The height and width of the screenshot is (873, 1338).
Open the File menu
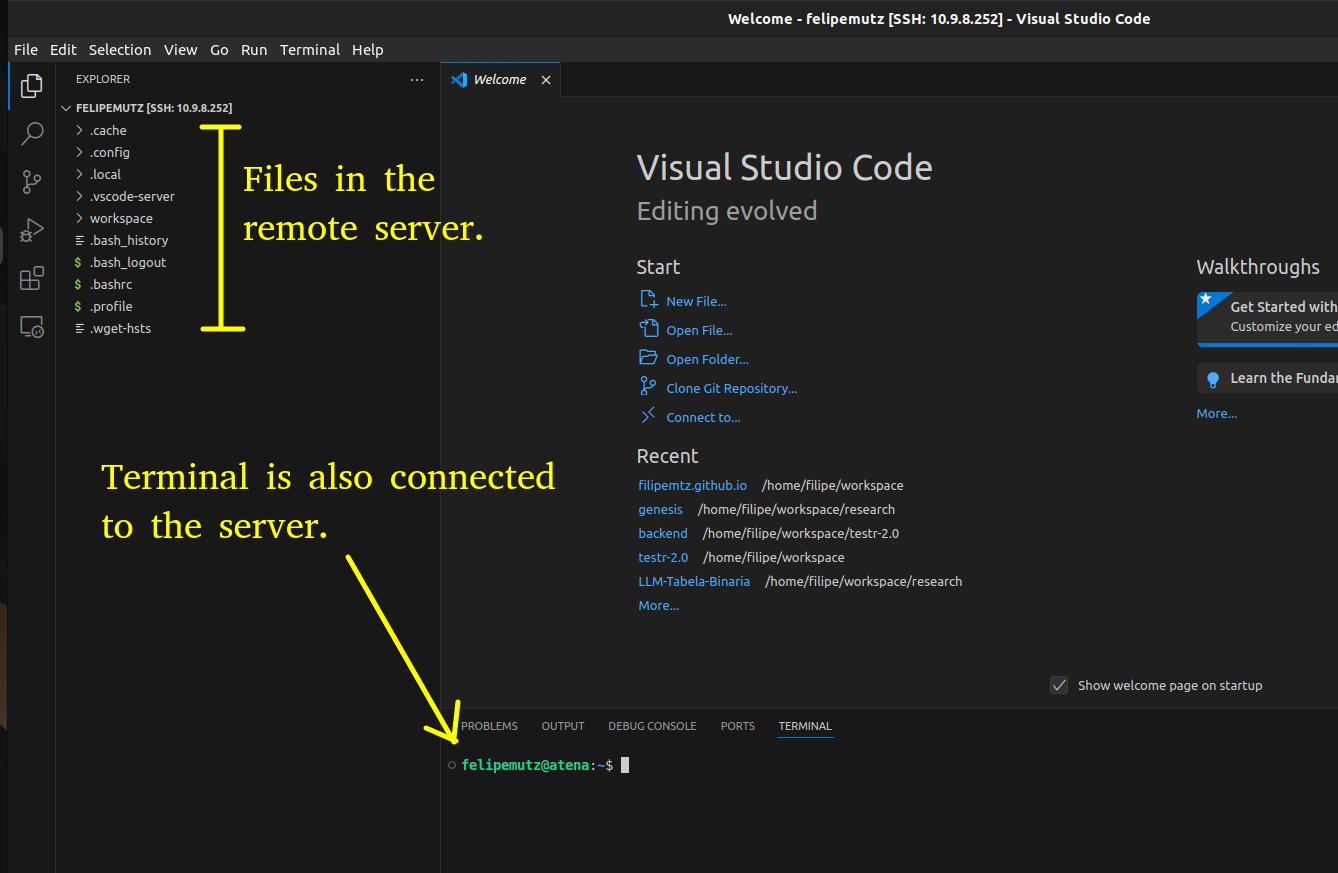[x=26, y=49]
